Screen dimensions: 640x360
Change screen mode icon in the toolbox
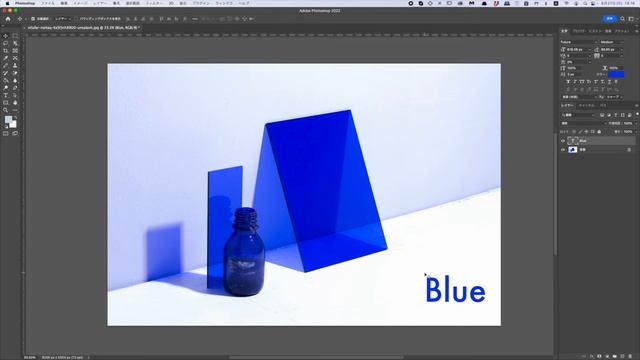pyautogui.click(x=15, y=133)
